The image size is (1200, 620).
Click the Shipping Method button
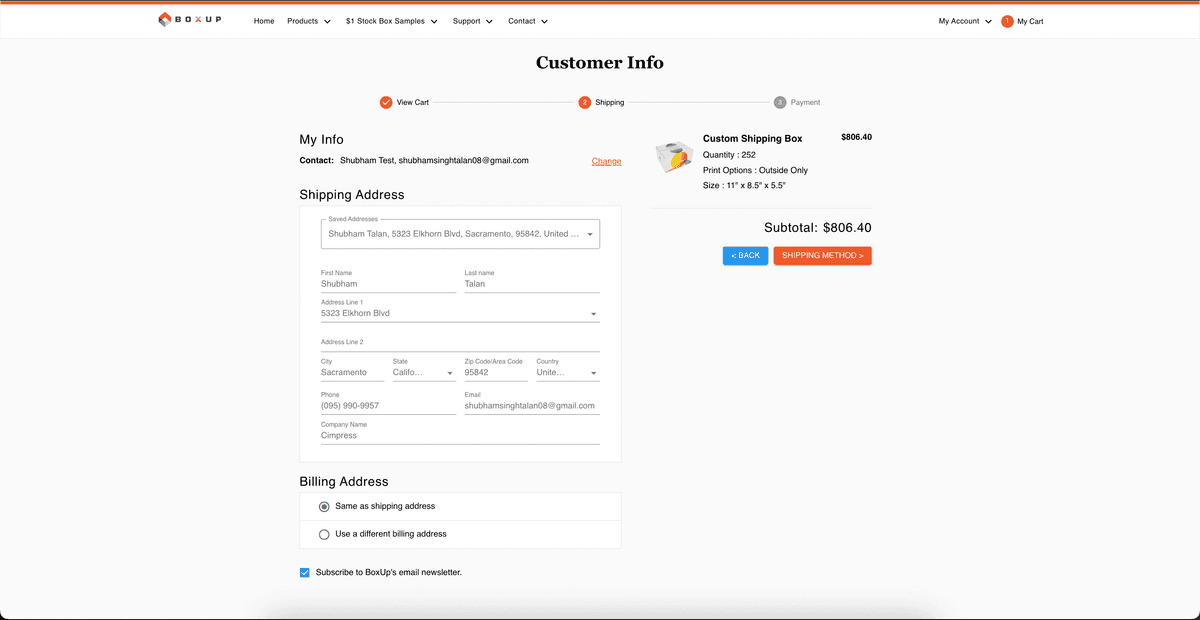coord(822,256)
